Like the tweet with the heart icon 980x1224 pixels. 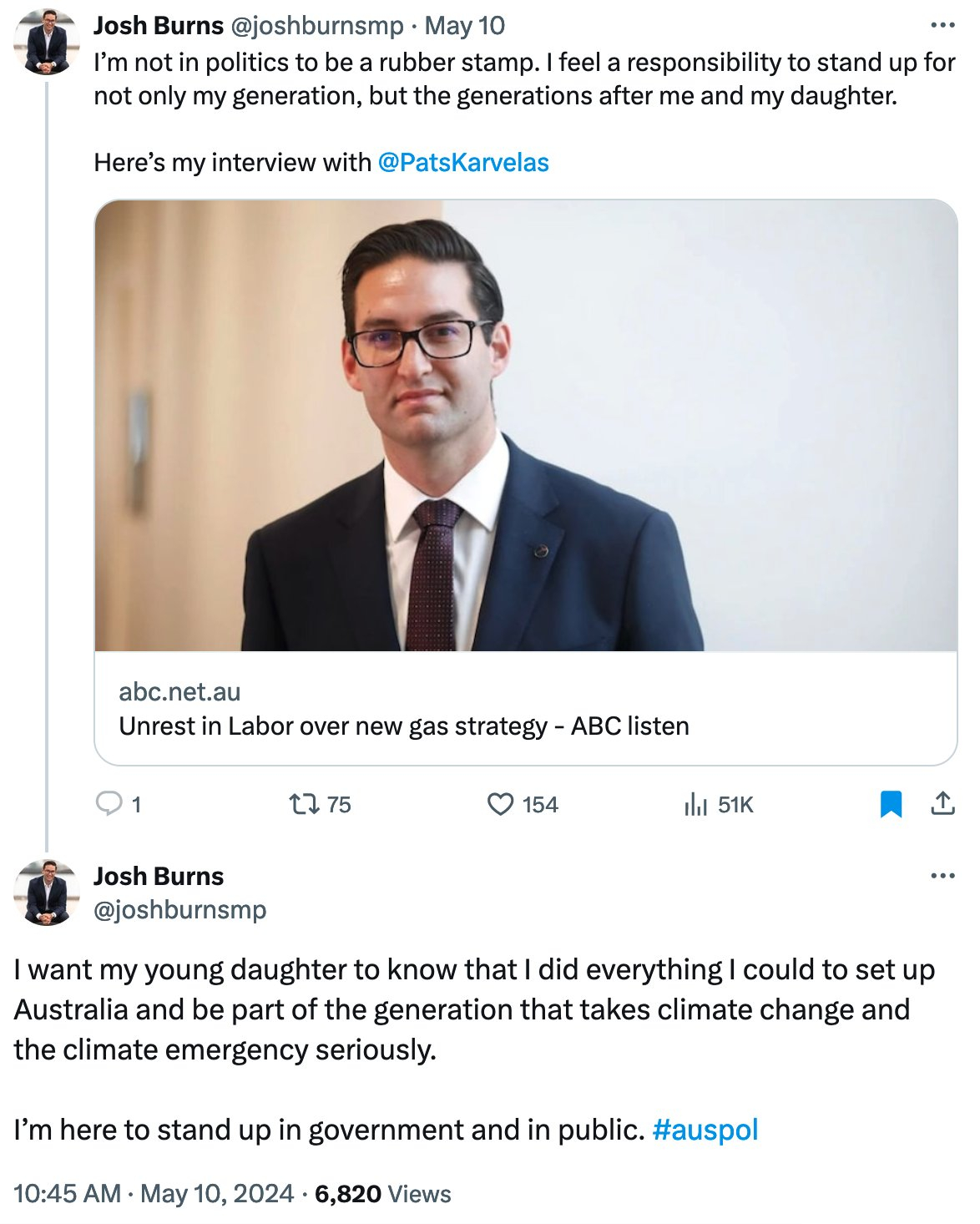[x=500, y=804]
